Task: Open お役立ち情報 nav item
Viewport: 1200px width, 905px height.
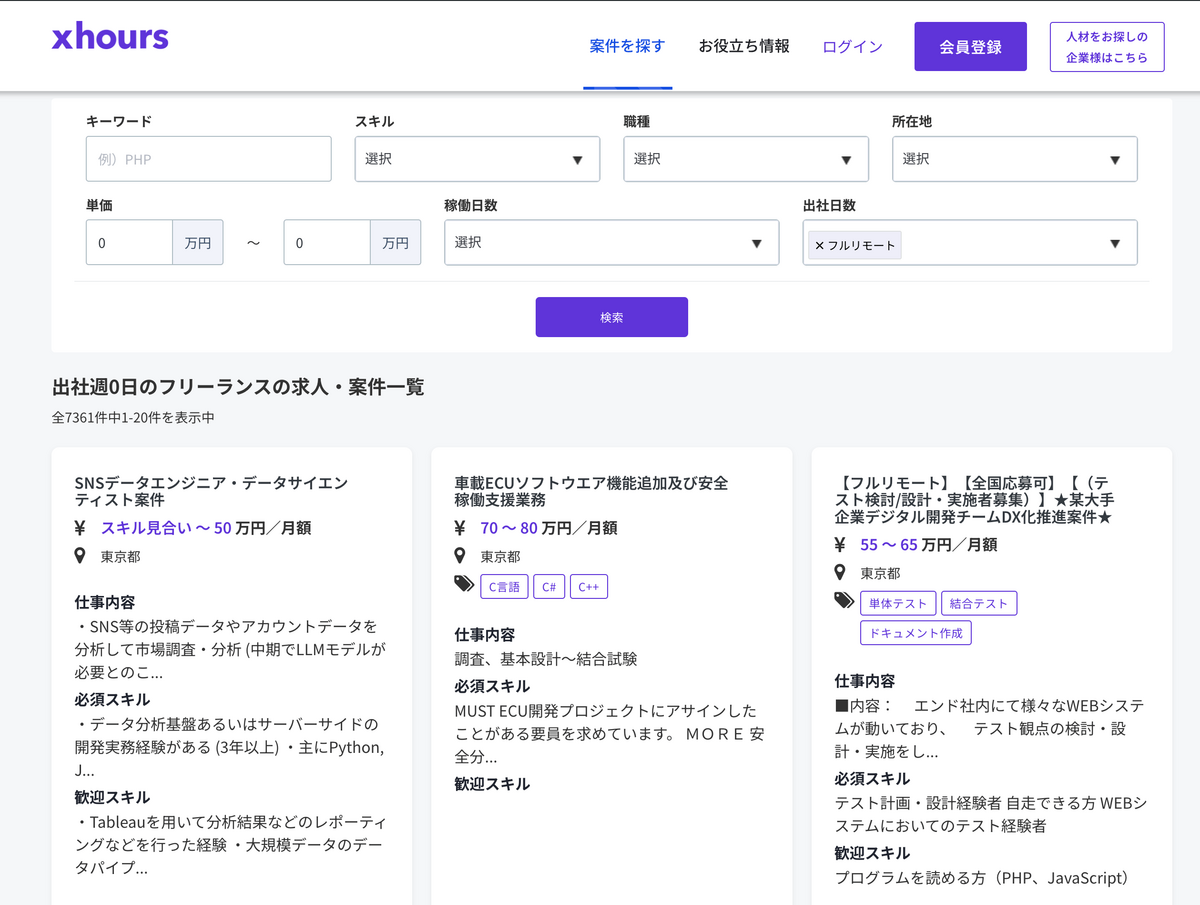Action: click(x=744, y=46)
